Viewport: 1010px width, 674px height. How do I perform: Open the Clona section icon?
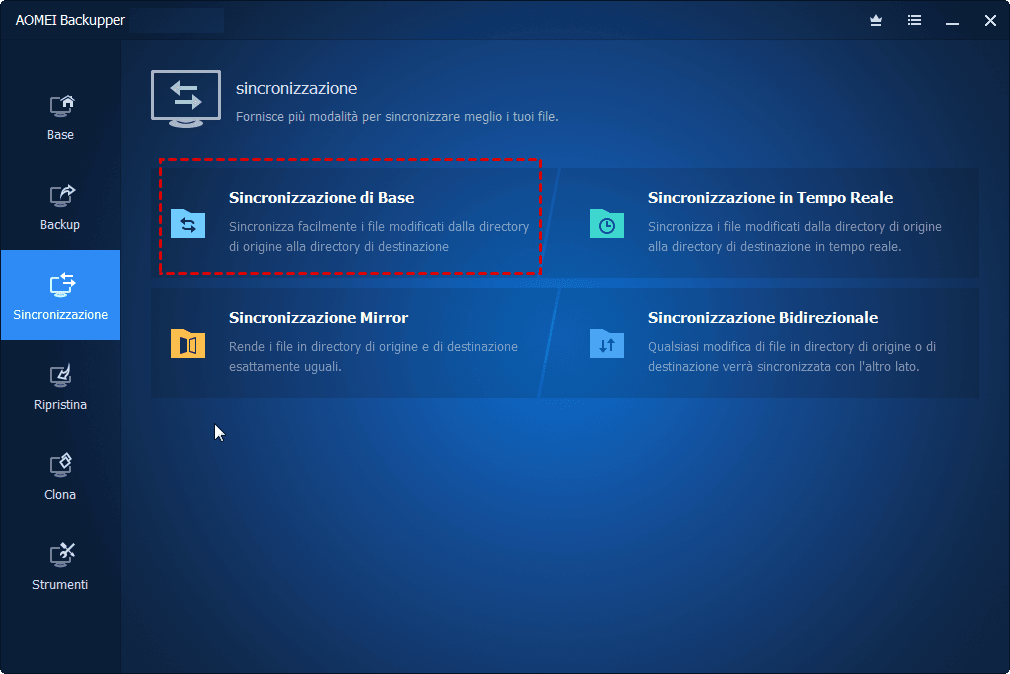tap(61, 465)
